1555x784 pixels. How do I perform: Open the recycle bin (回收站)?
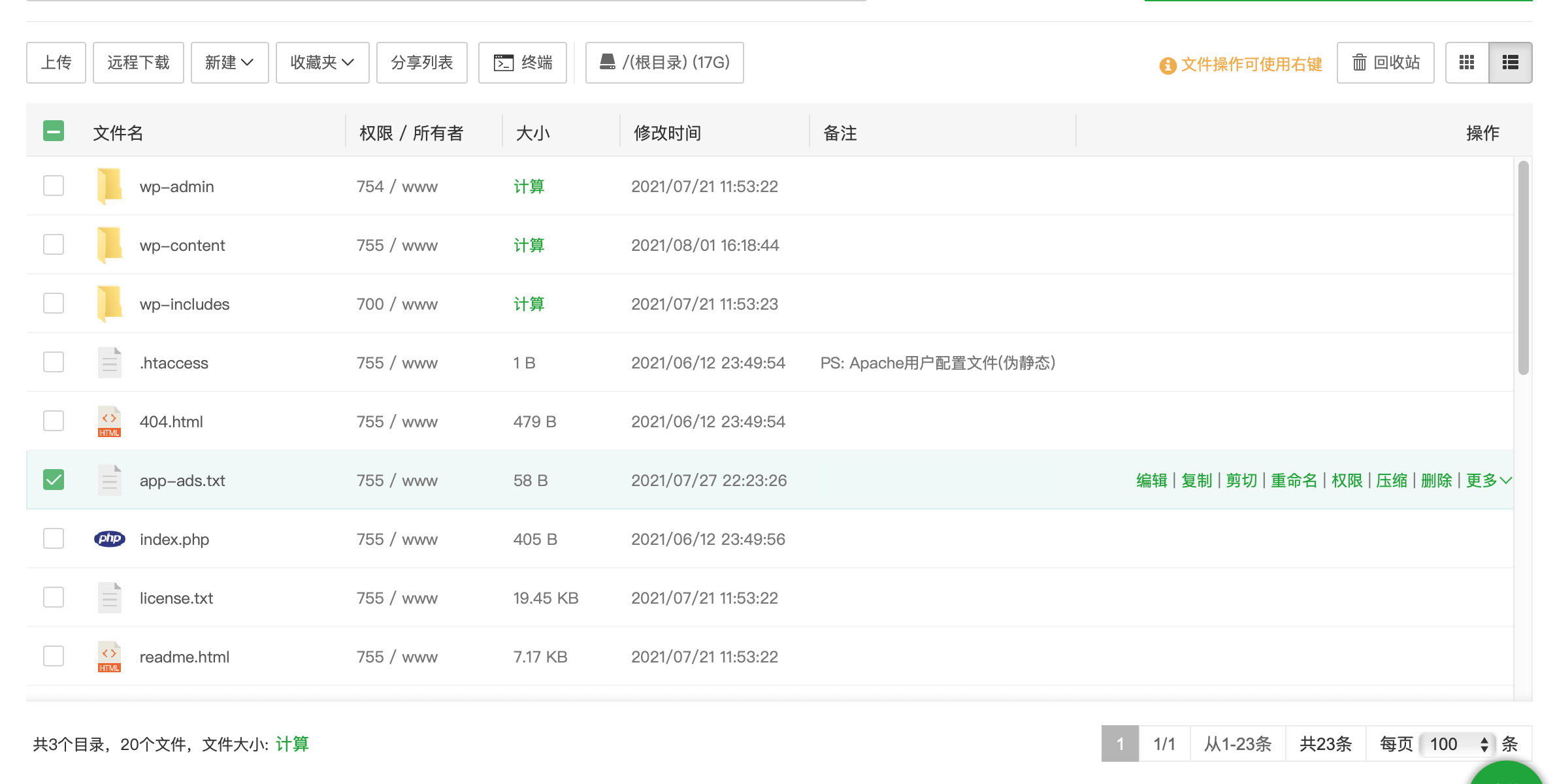pos(1386,63)
